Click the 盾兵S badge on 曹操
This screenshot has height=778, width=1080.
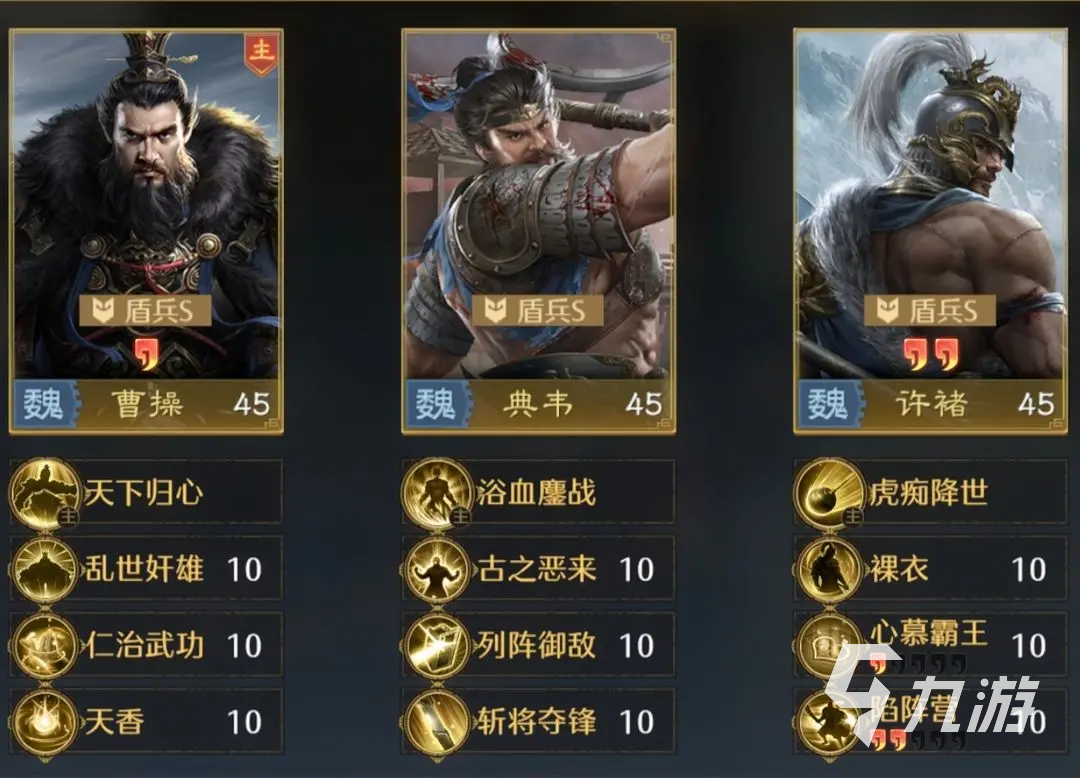tap(145, 311)
